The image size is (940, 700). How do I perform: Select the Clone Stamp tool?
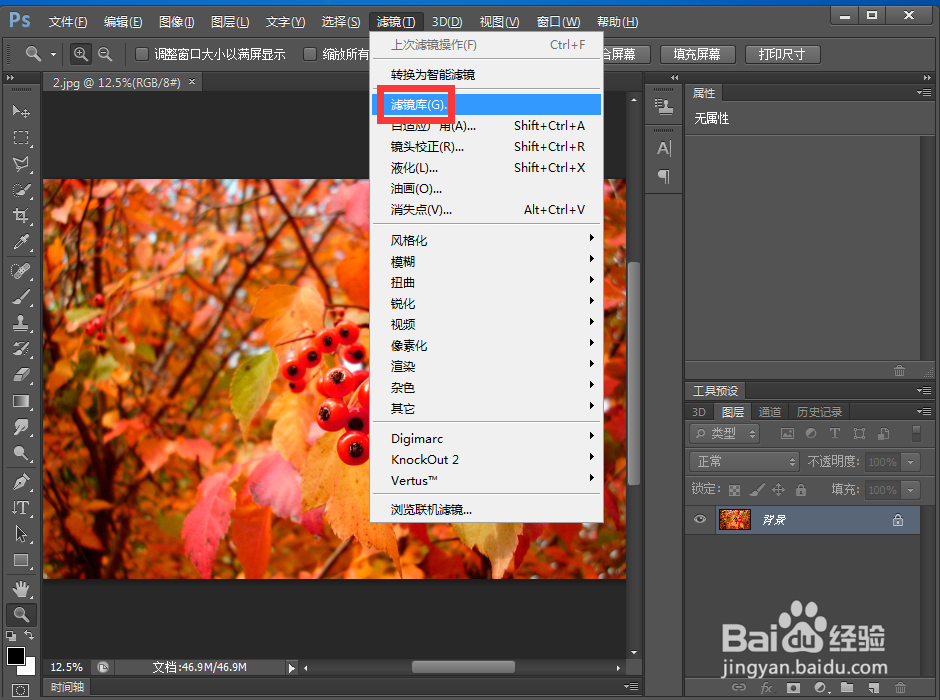pyautogui.click(x=21, y=323)
